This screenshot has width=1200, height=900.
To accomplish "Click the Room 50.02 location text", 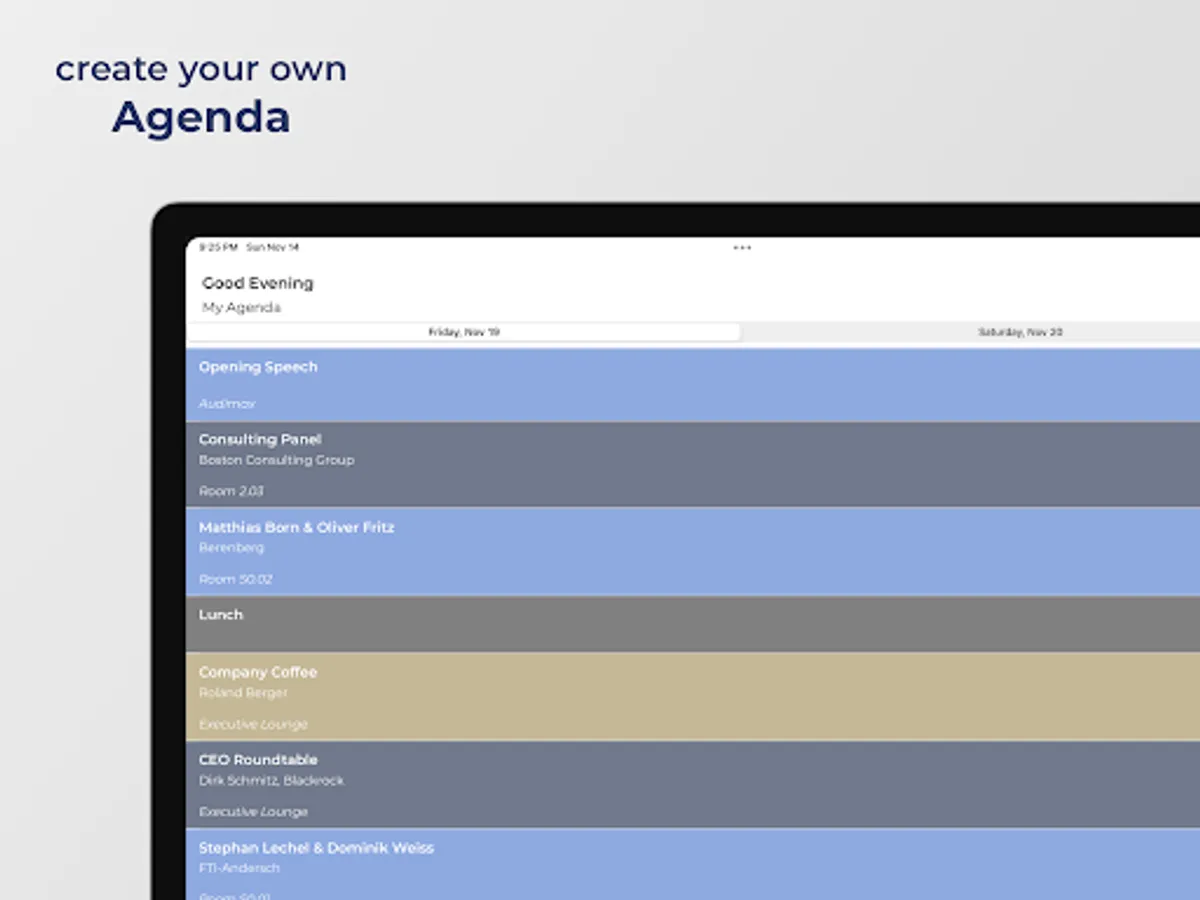I will click(235, 579).
